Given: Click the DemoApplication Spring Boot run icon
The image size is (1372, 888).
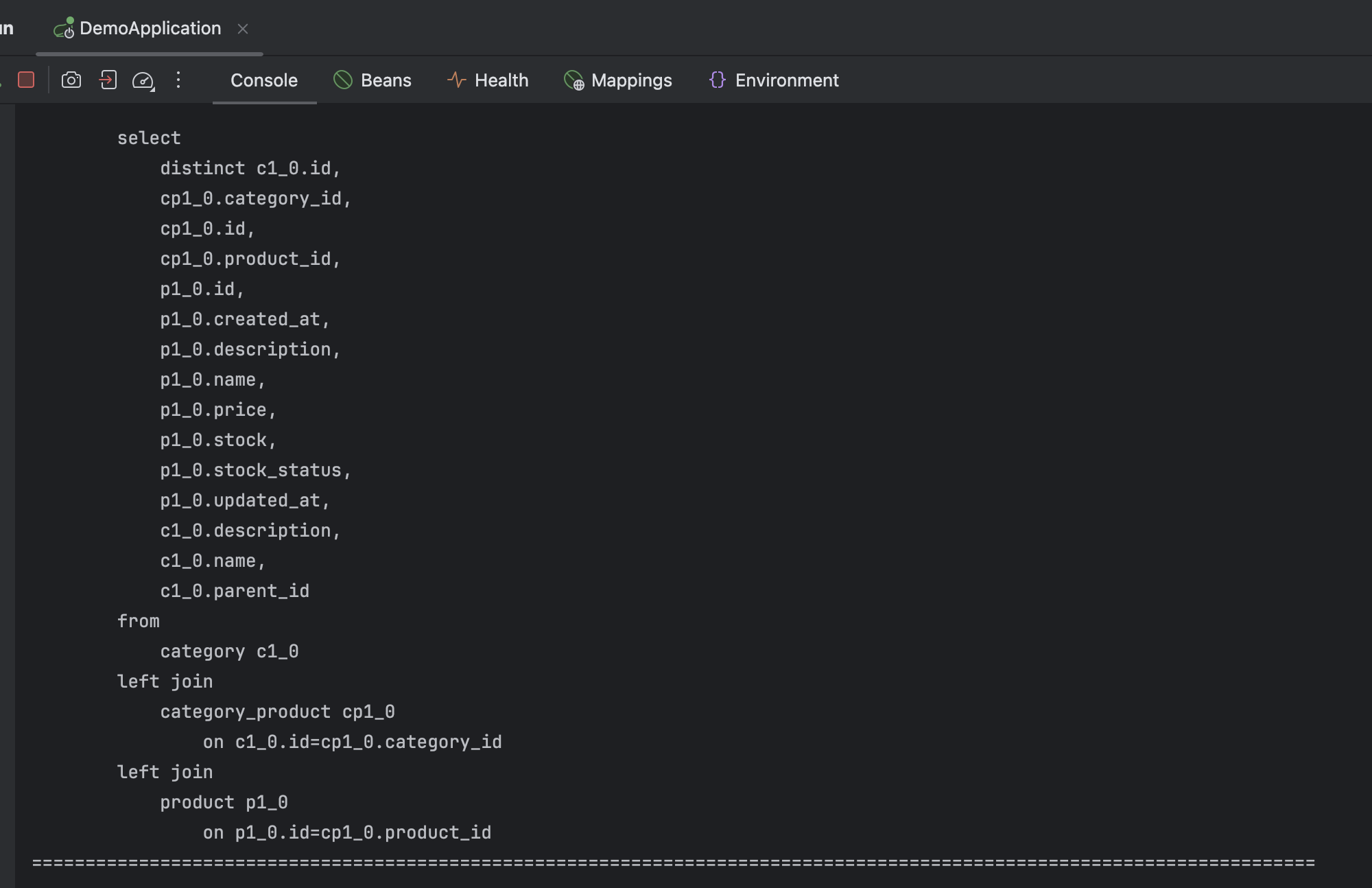Looking at the screenshot, I should click(x=64, y=29).
